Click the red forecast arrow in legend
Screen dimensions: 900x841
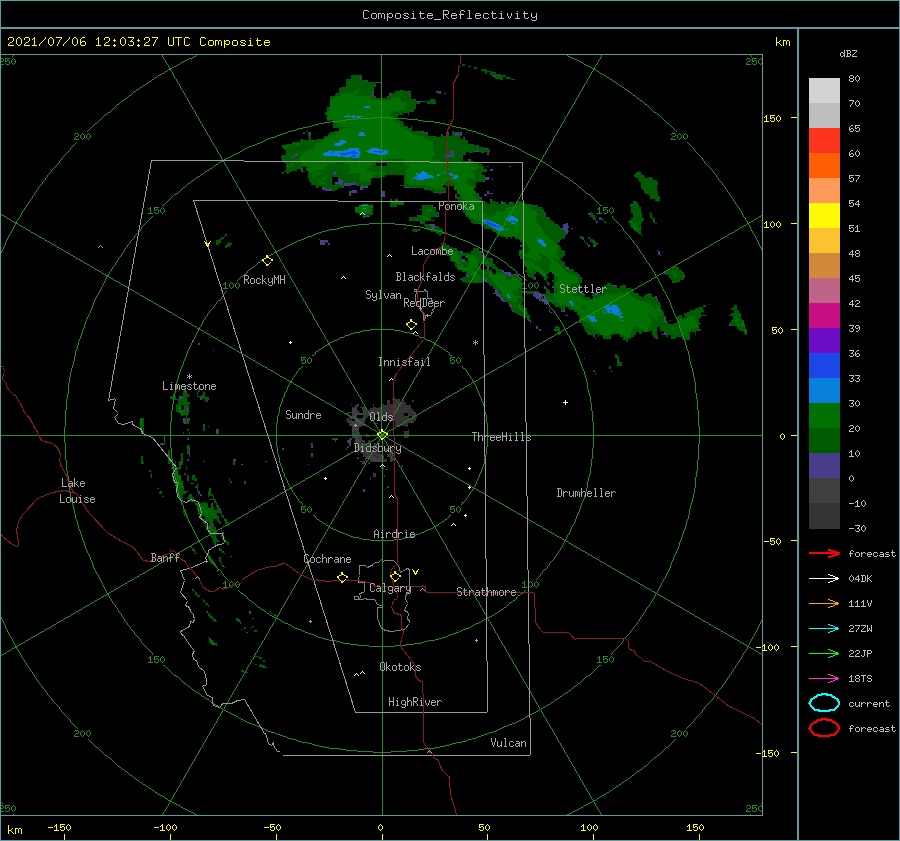[x=824, y=553]
